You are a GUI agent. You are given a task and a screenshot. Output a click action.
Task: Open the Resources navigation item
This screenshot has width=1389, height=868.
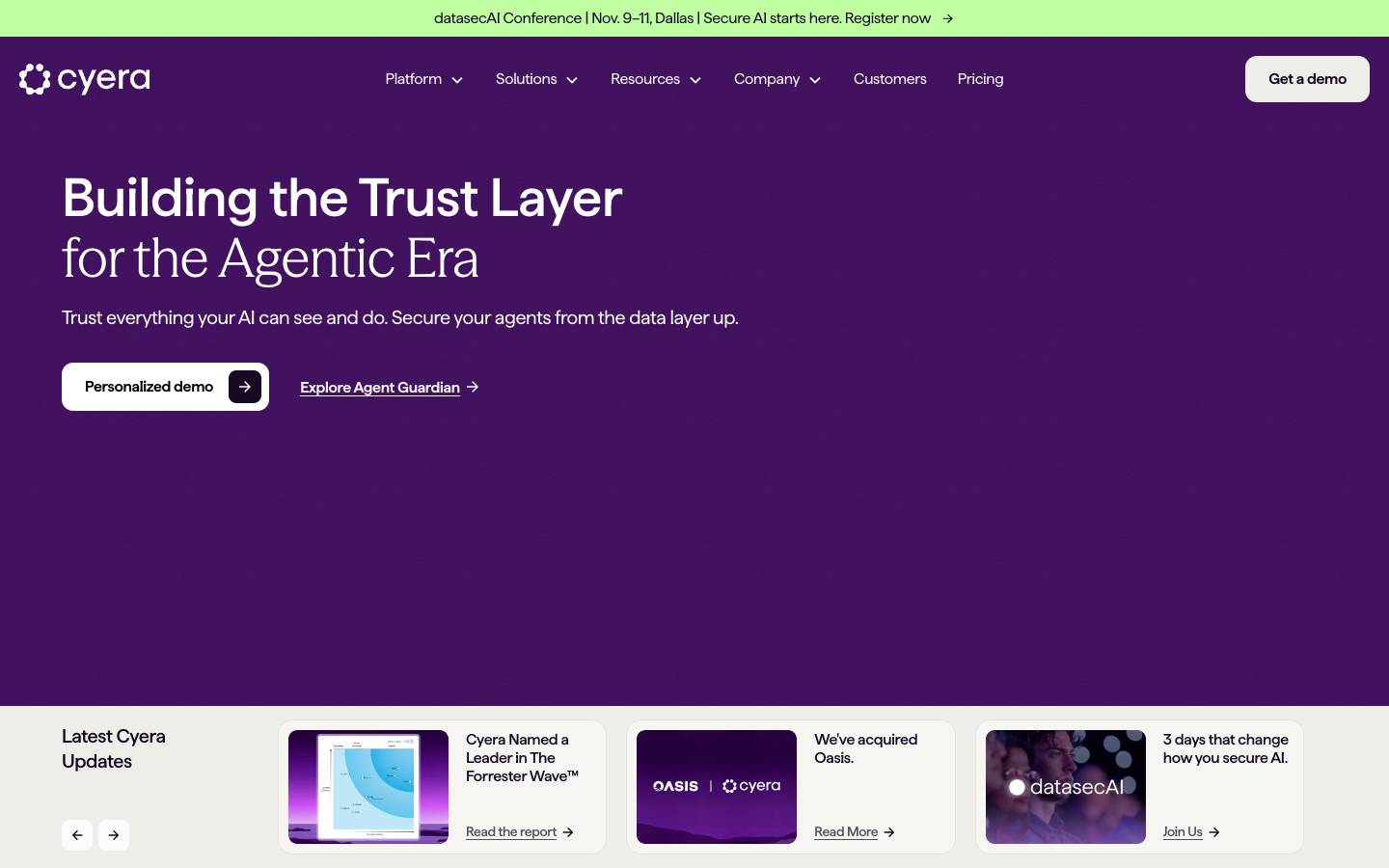(x=645, y=79)
